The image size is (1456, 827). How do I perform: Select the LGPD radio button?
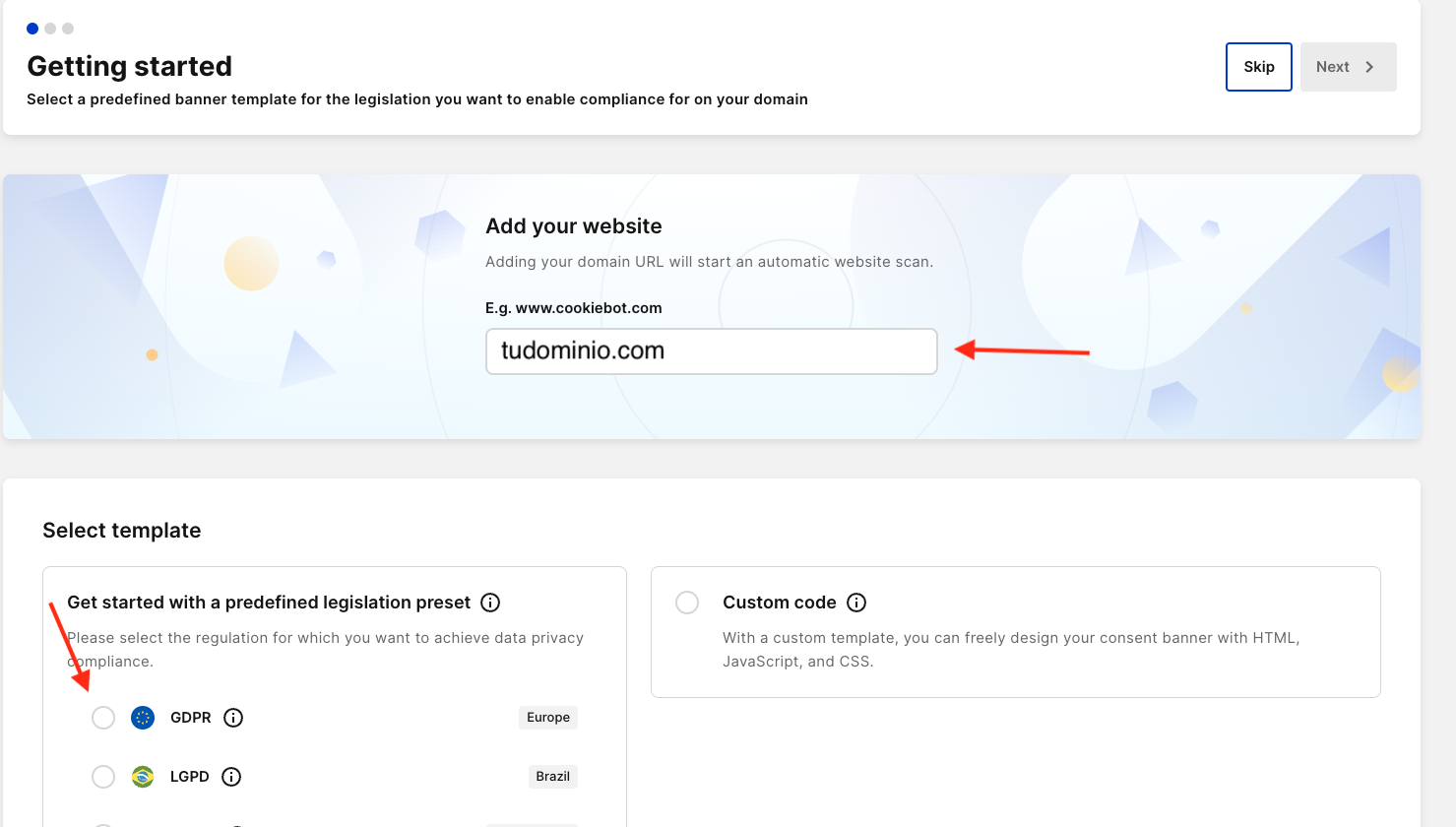pos(102,776)
